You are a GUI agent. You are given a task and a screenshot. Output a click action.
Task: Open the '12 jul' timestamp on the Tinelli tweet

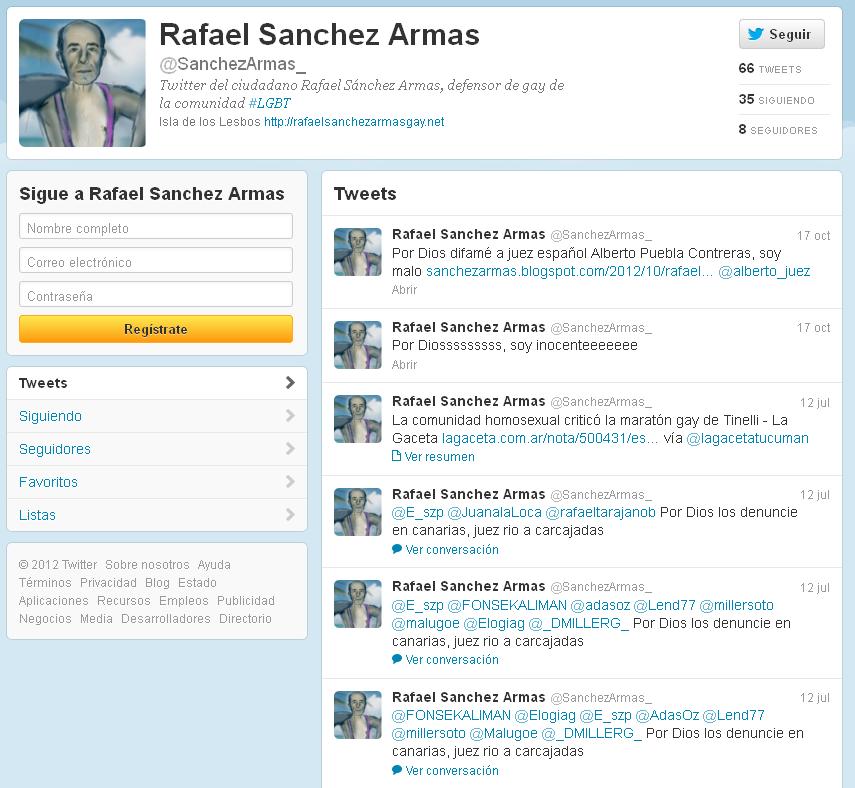[815, 403]
